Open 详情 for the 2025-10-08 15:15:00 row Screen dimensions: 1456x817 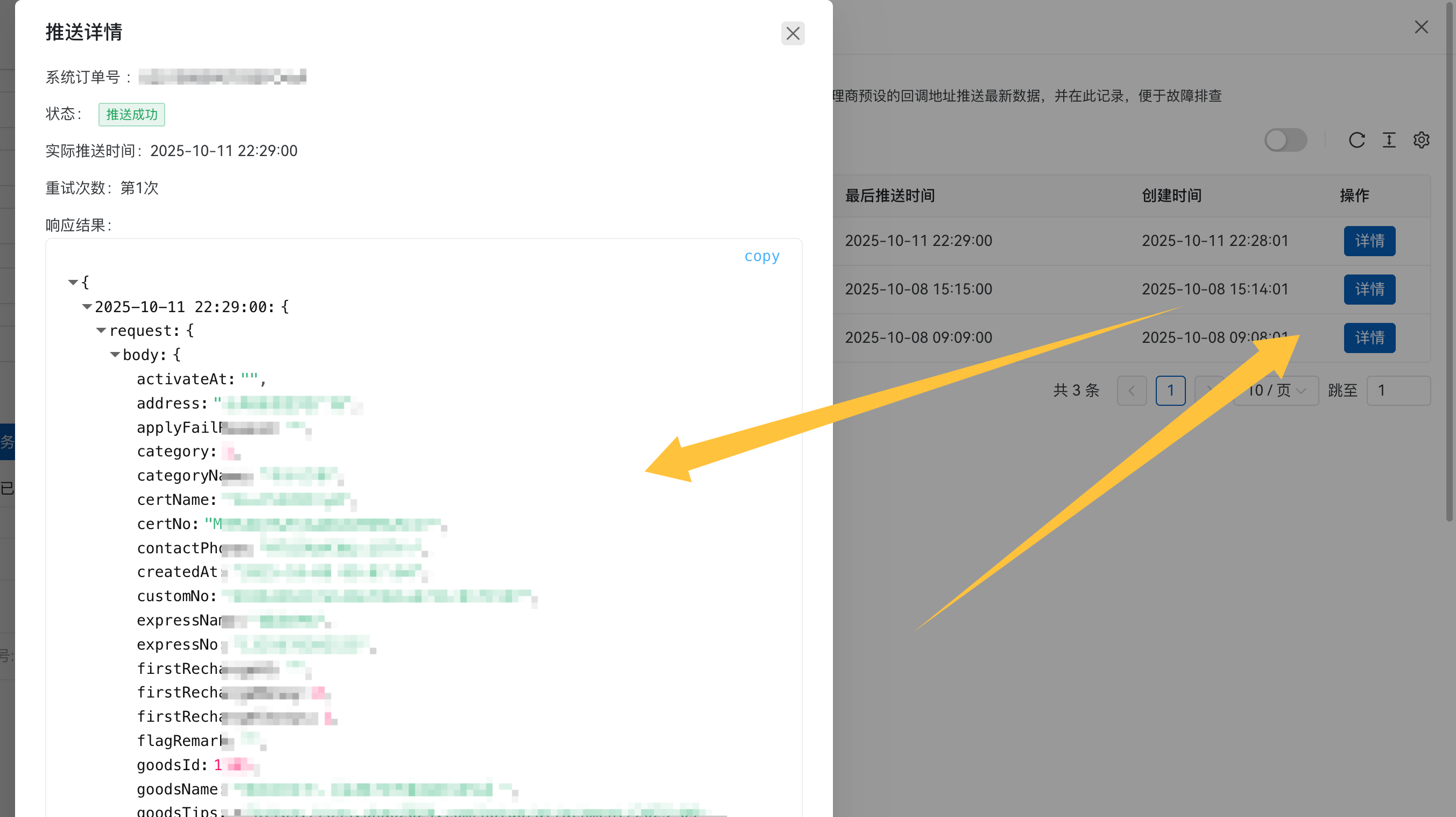point(1369,290)
